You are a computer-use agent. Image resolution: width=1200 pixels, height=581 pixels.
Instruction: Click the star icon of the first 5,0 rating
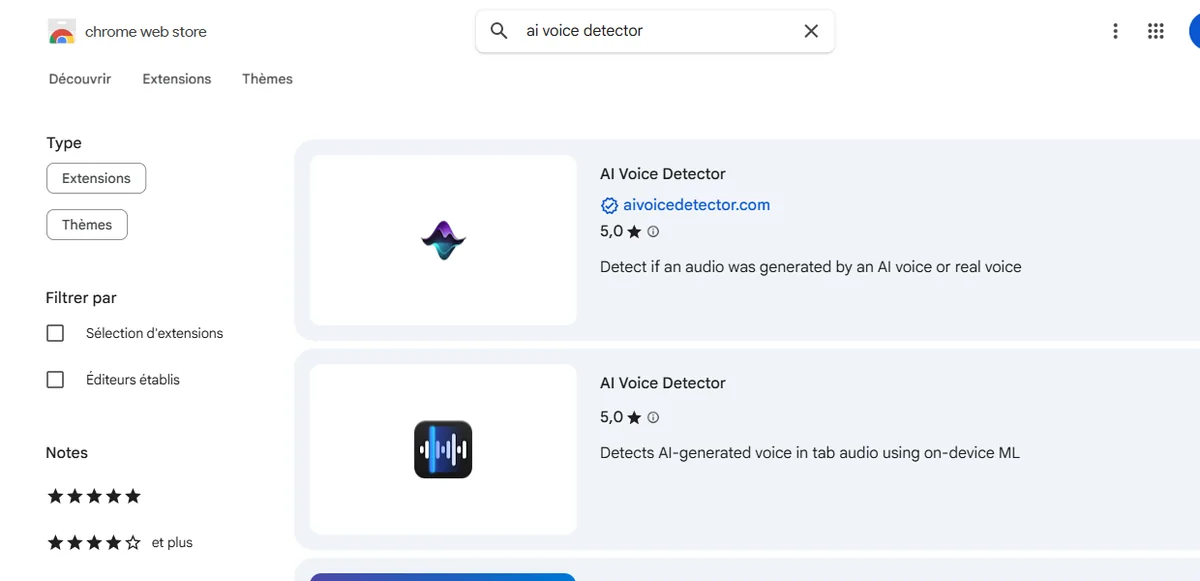(634, 231)
